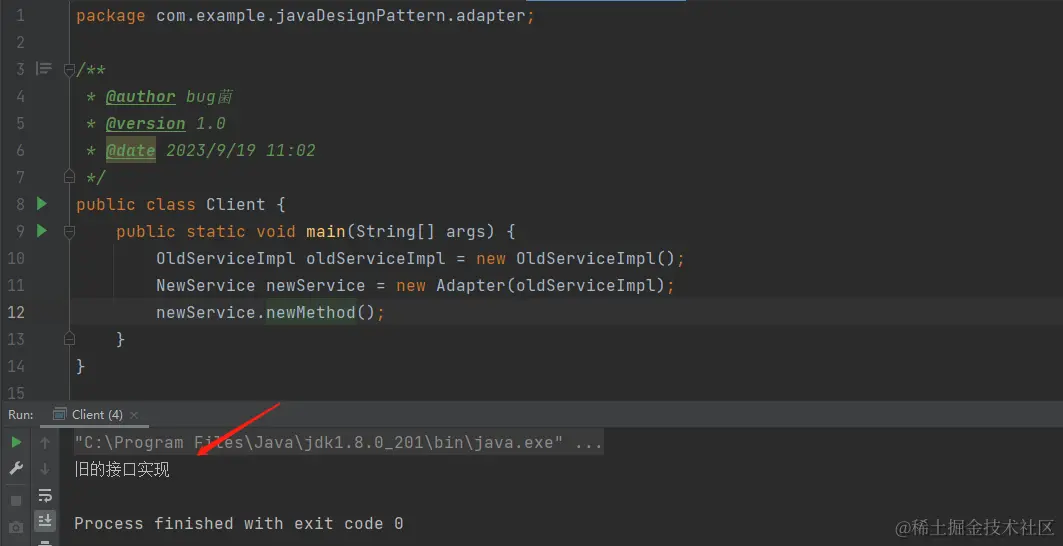Toggle rendered doc comment icon at line 3
The image size is (1063, 546).
pyautogui.click(x=44, y=69)
